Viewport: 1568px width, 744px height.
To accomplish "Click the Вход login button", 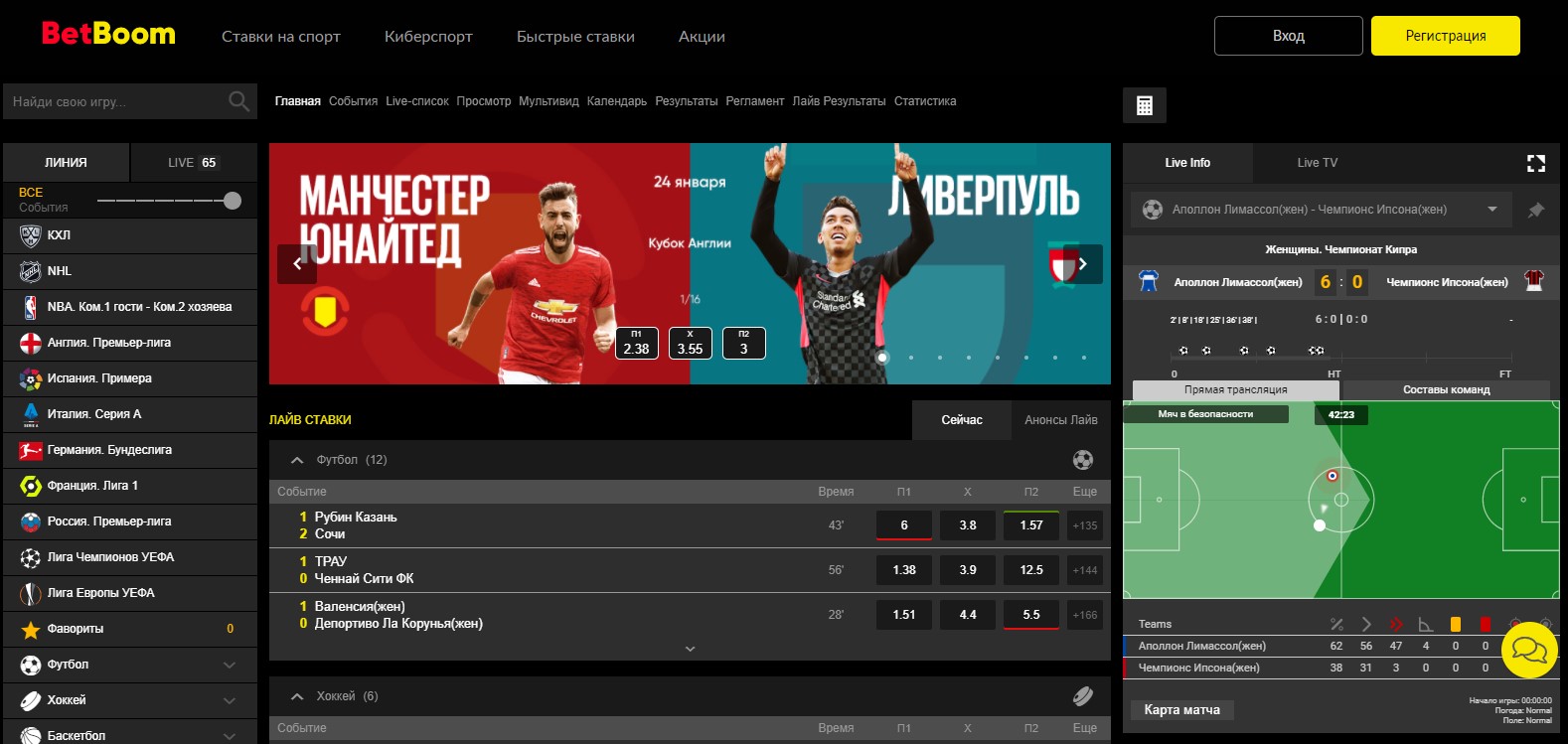I will [1289, 36].
